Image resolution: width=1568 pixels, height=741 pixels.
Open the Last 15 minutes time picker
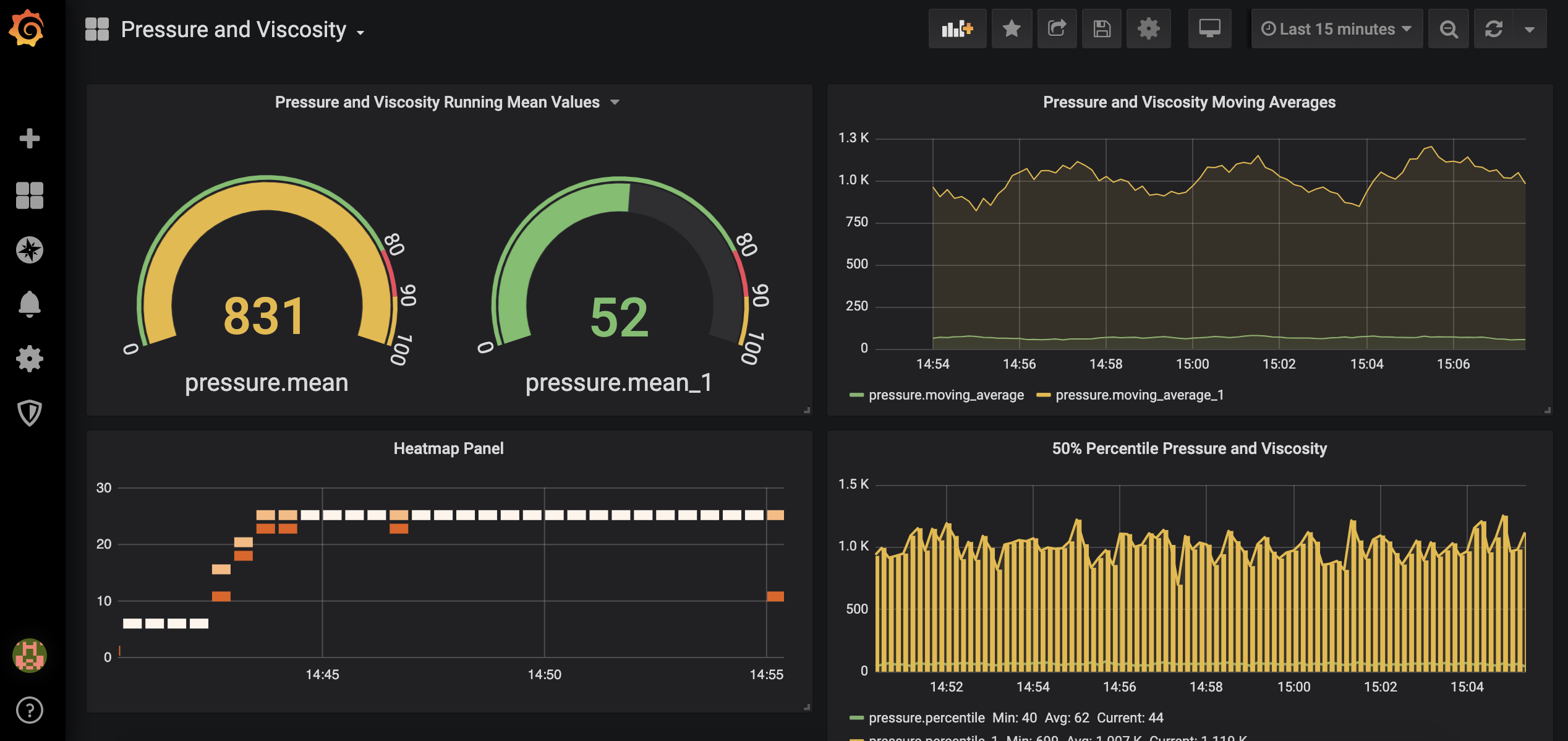click(1336, 28)
